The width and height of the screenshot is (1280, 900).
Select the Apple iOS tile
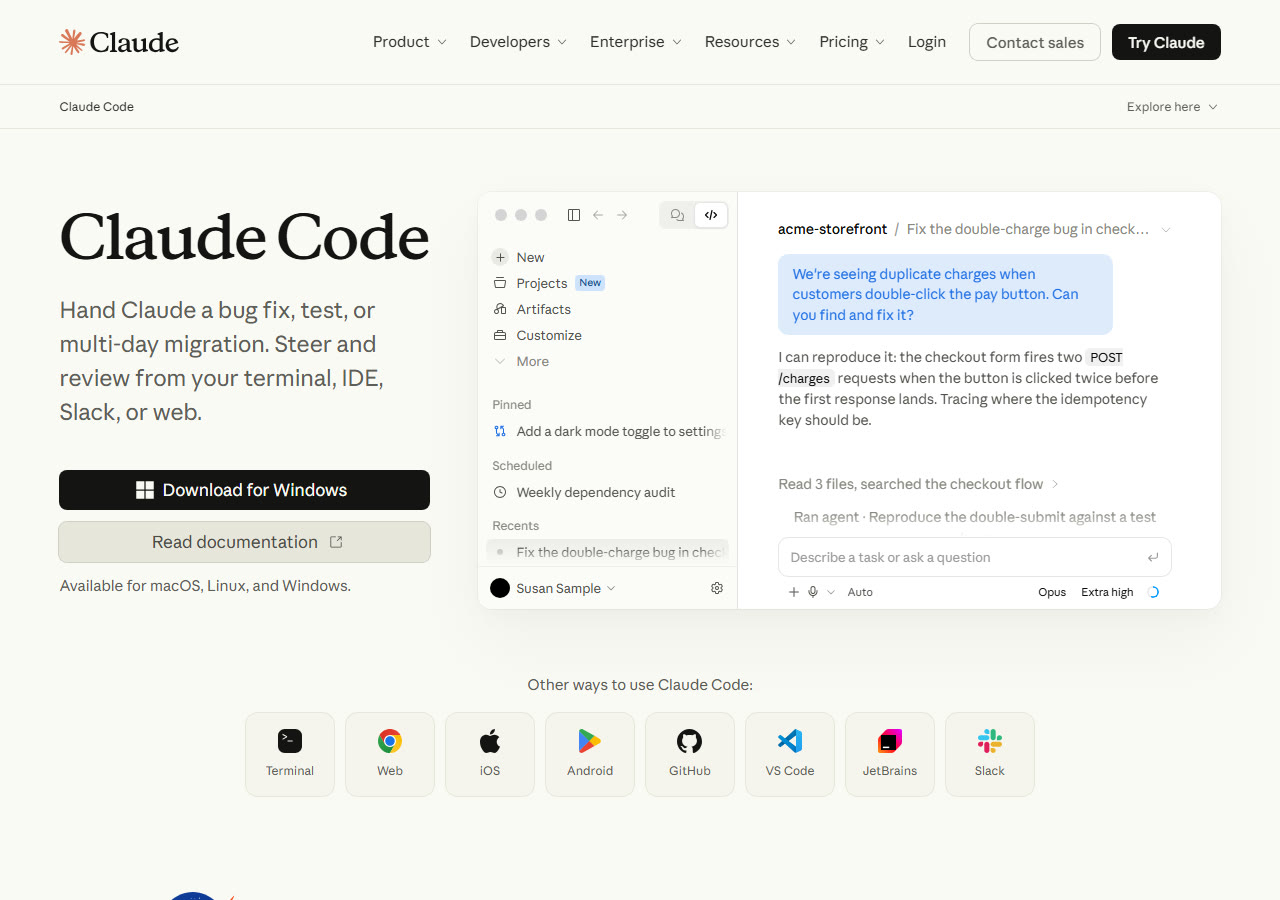(490, 754)
